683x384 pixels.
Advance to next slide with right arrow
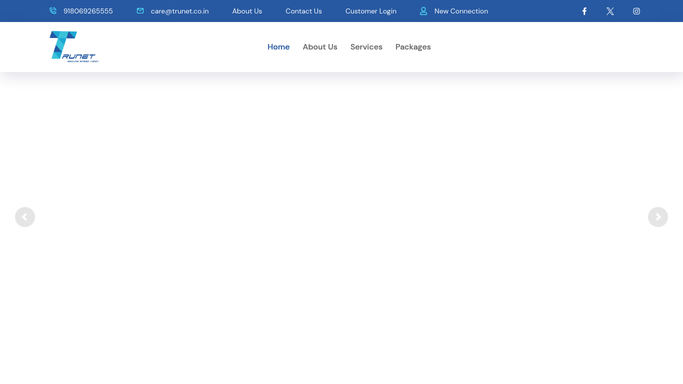(658, 217)
